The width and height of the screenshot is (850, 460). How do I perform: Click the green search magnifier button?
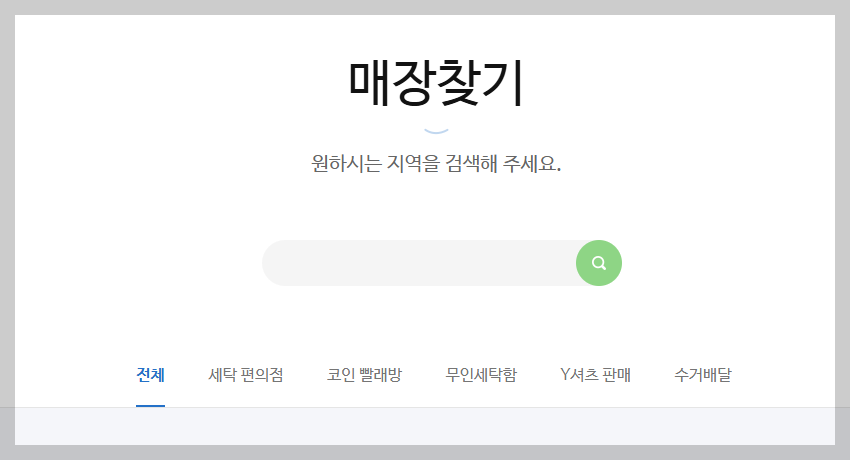598,263
